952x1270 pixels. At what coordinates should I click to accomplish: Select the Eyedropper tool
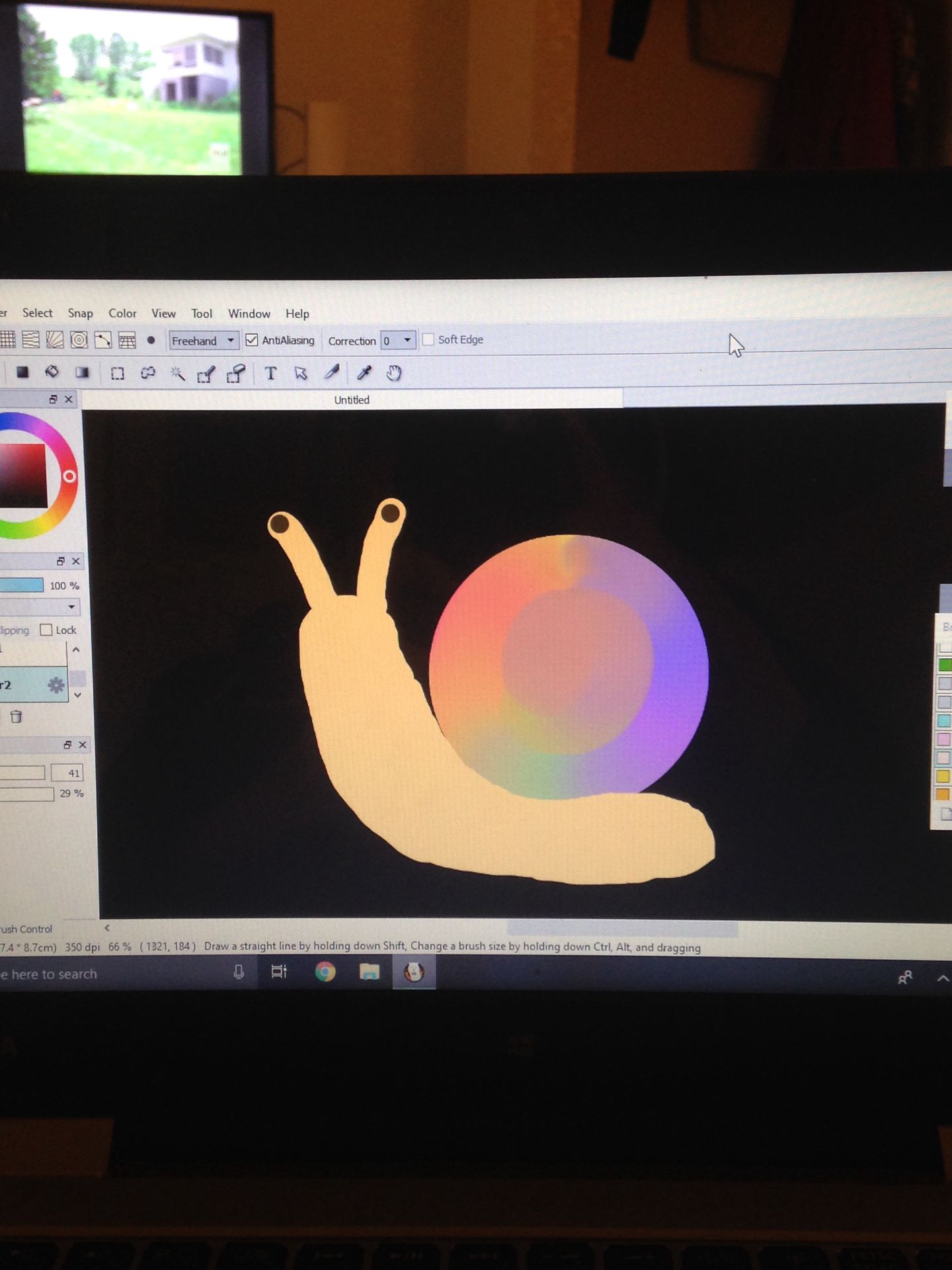pyautogui.click(x=364, y=373)
